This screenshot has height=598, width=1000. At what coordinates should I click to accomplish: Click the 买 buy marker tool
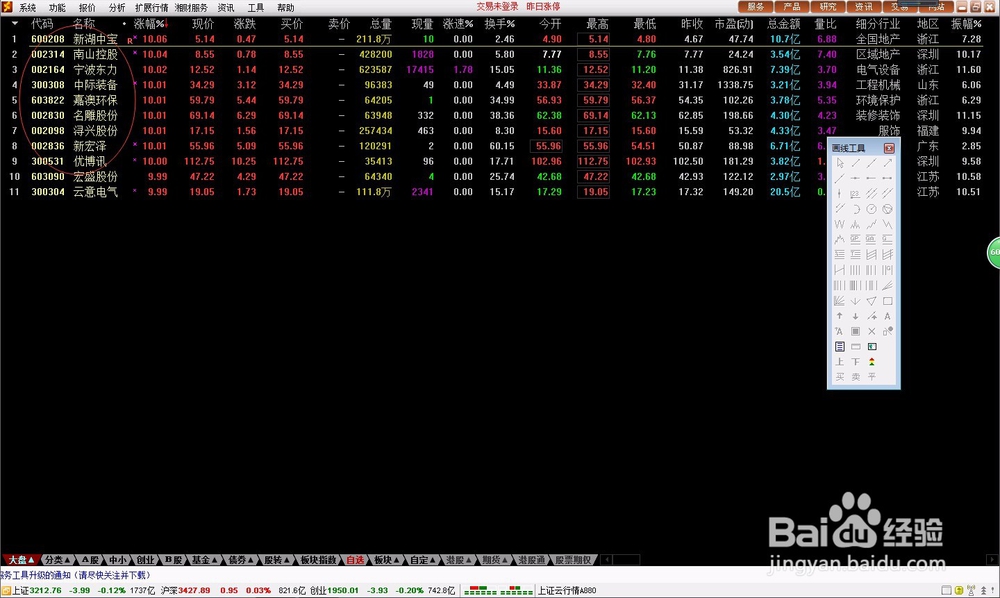click(839, 377)
